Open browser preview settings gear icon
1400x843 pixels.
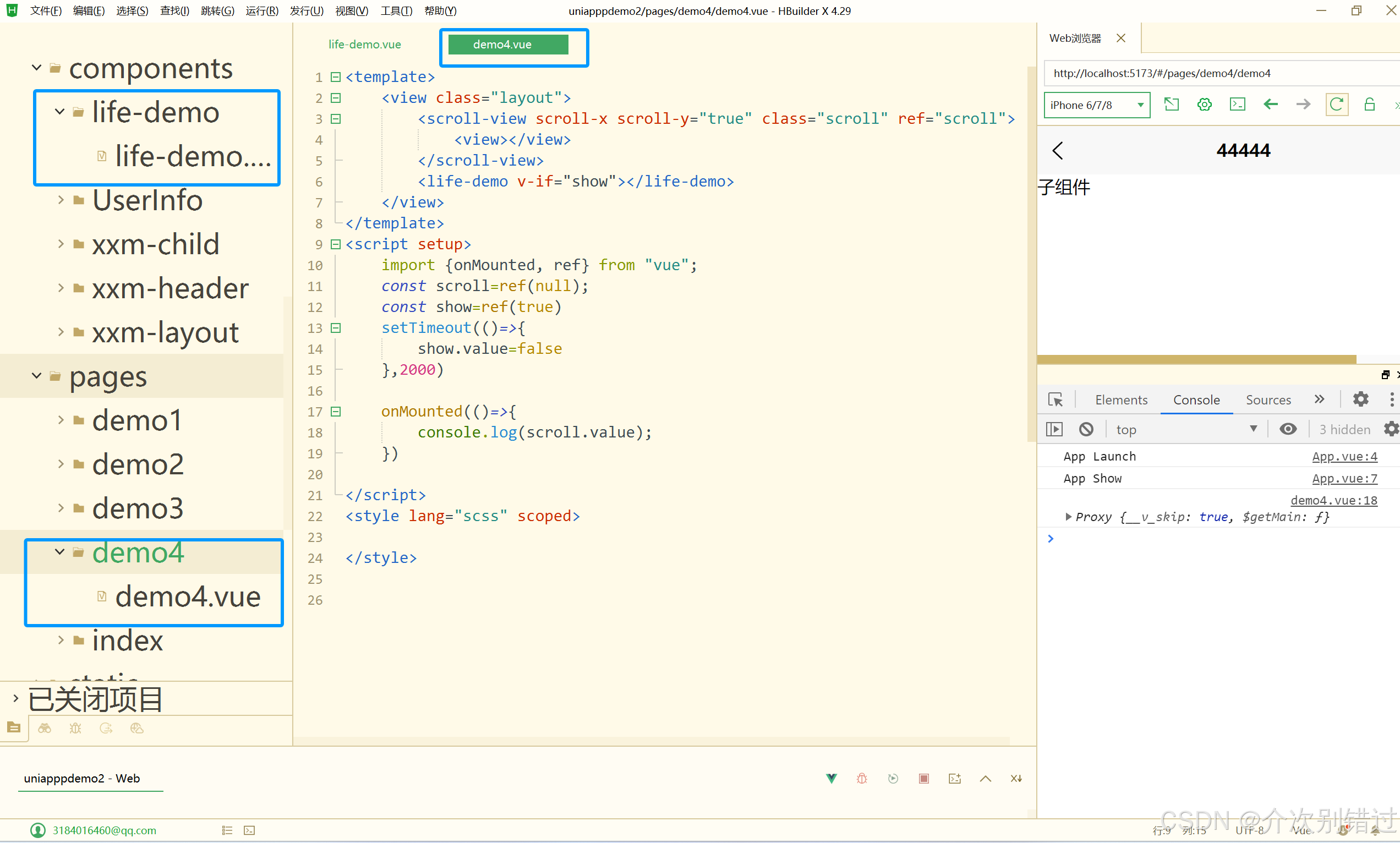[1204, 105]
